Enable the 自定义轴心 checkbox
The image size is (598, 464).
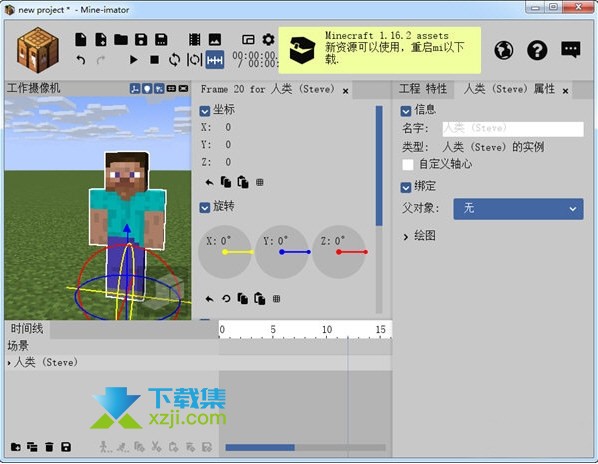(x=408, y=165)
